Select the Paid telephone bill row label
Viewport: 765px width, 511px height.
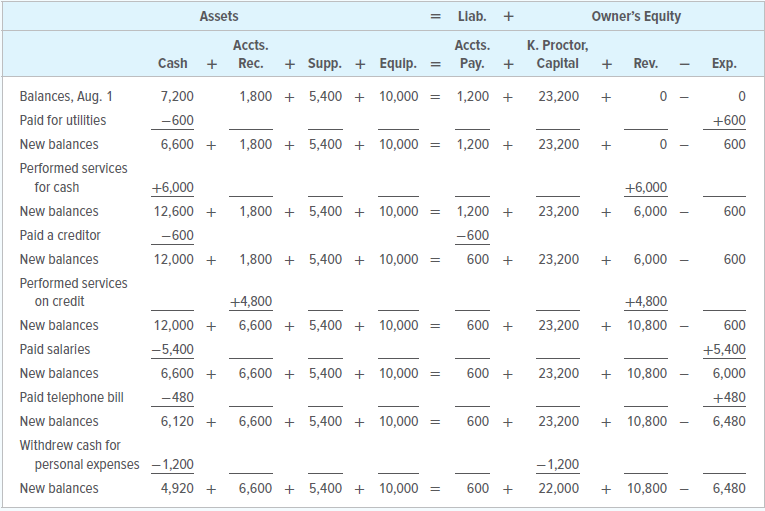point(71,397)
